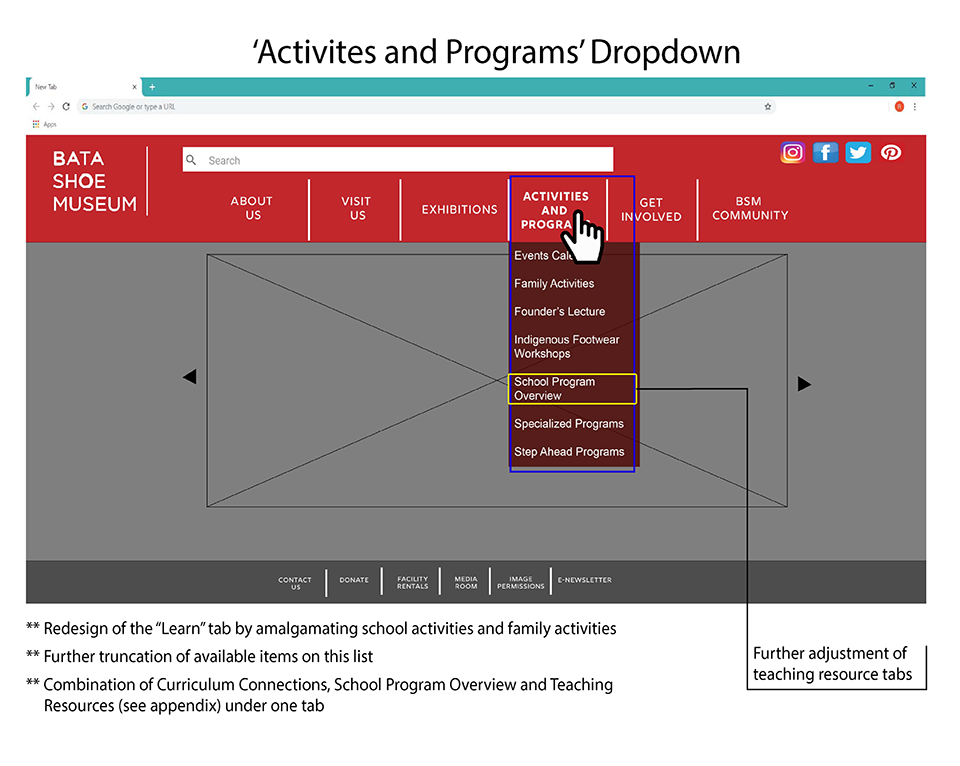
Task: Go forward with the browser forward arrow
Action: pyautogui.click(x=51, y=107)
